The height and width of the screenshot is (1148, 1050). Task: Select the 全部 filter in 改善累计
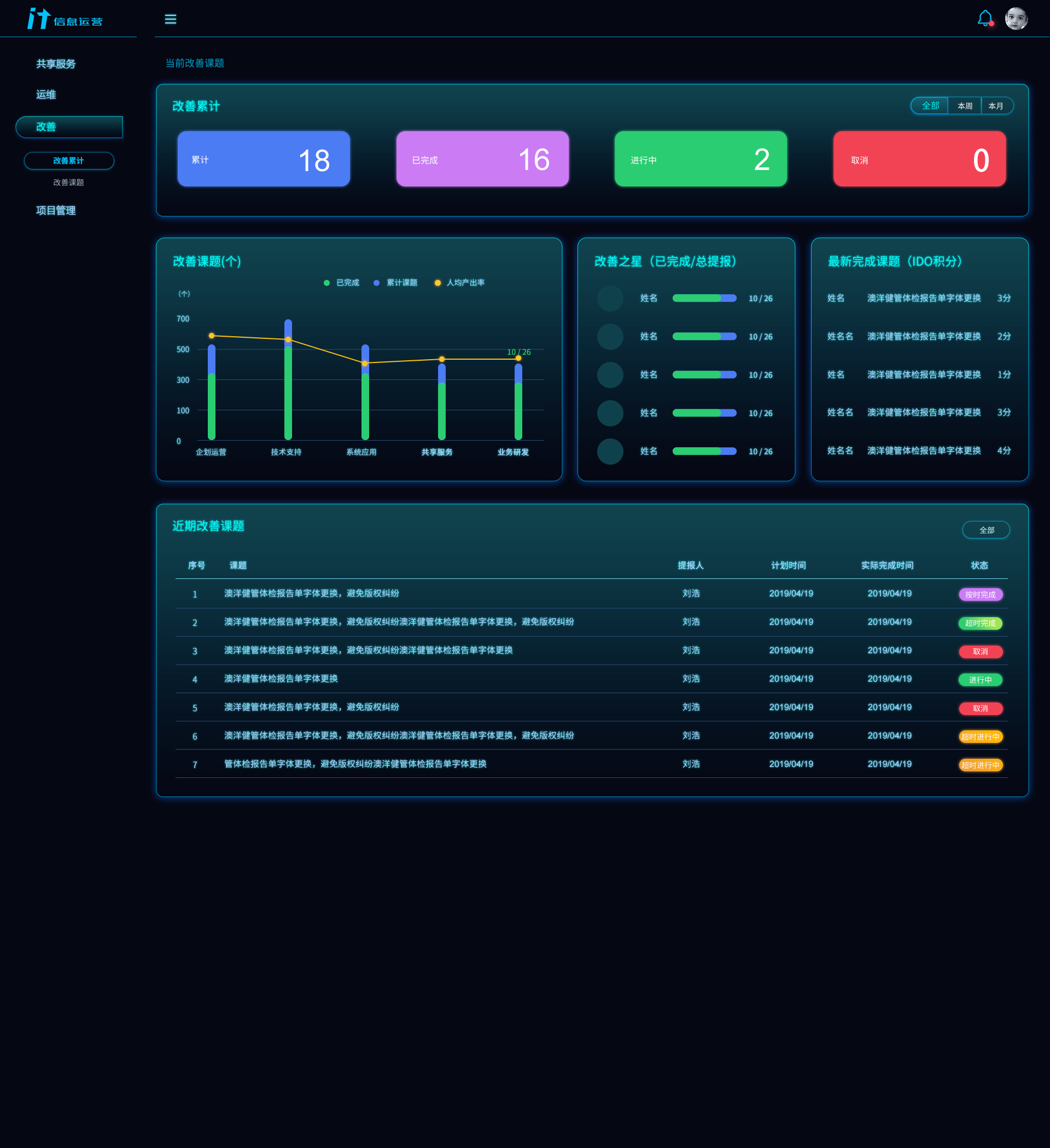pyautogui.click(x=930, y=106)
